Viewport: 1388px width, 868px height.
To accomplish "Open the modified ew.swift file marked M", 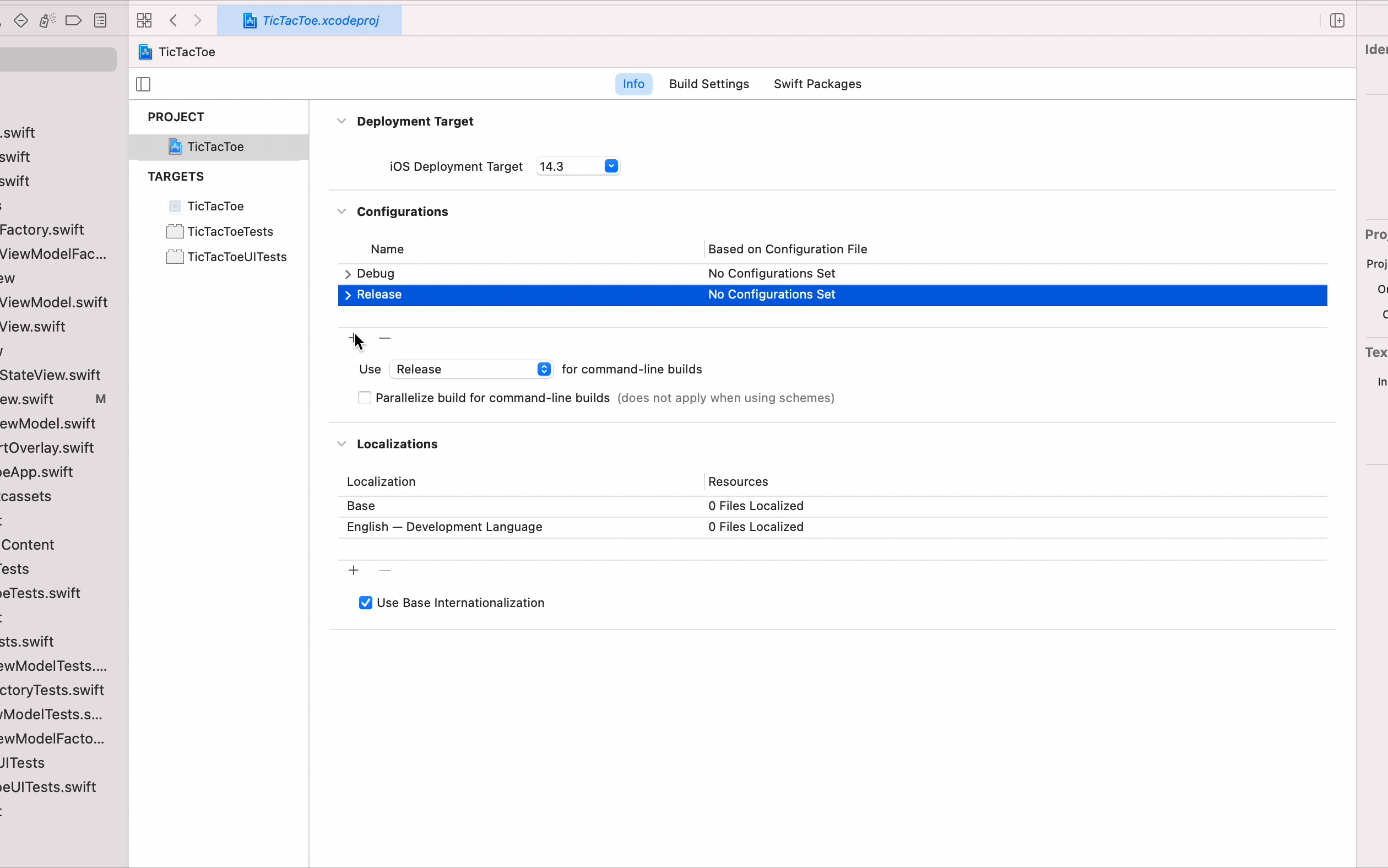I will 27,399.
